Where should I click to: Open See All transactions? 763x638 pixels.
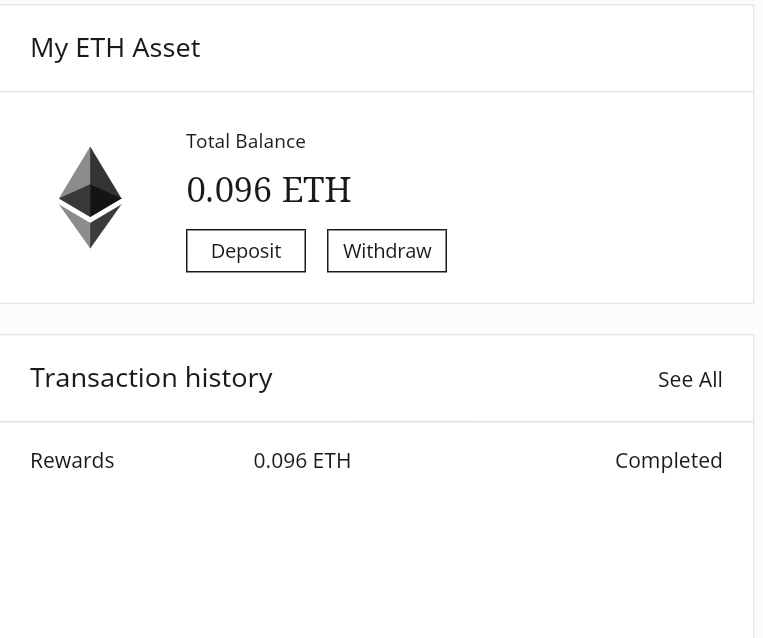click(x=690, y=380)
